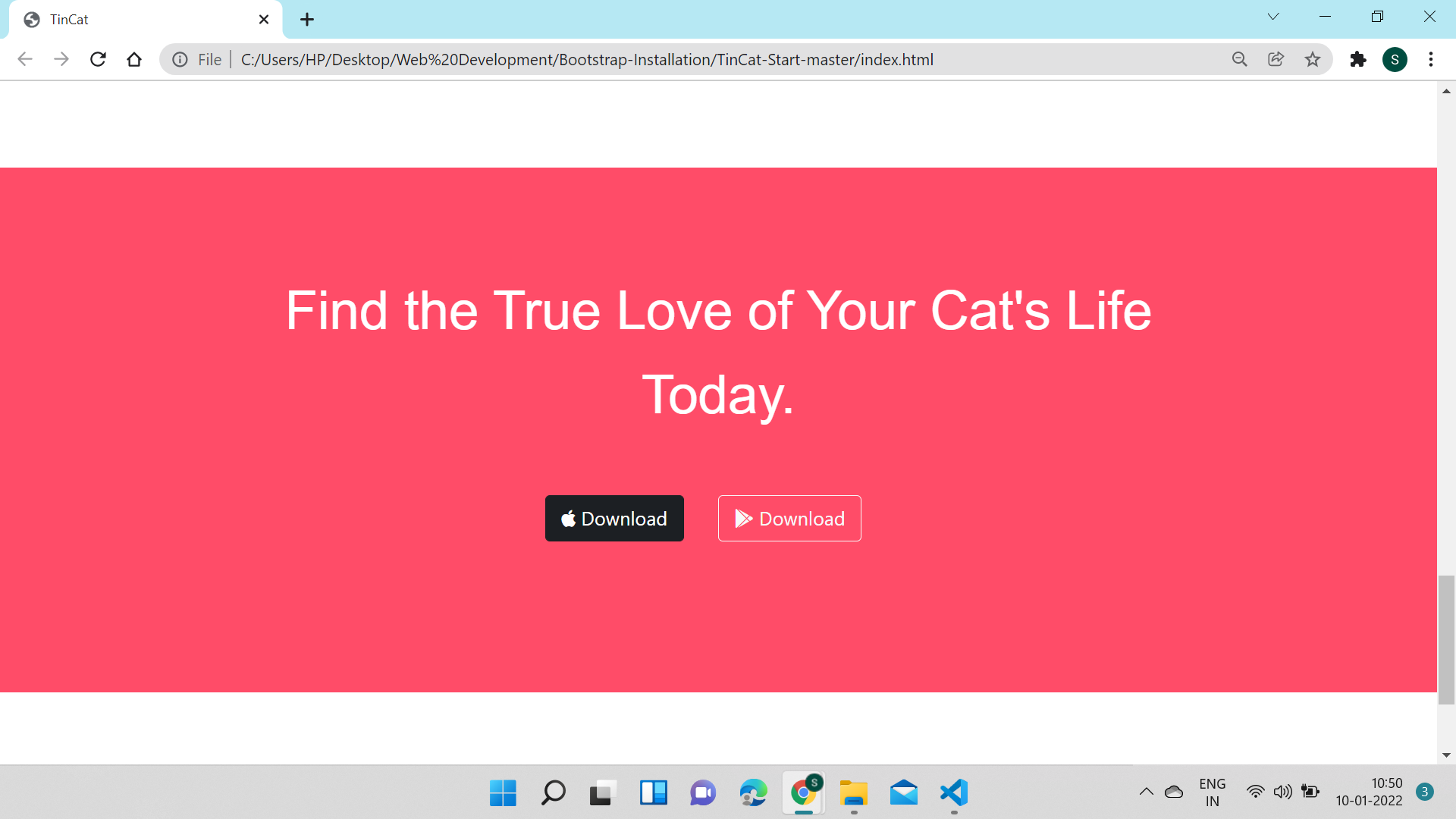Bookmark the page via the star icon
The height and width of the screenshot is (819, 1456).
pyautogui.click(x=1313, y=59)
